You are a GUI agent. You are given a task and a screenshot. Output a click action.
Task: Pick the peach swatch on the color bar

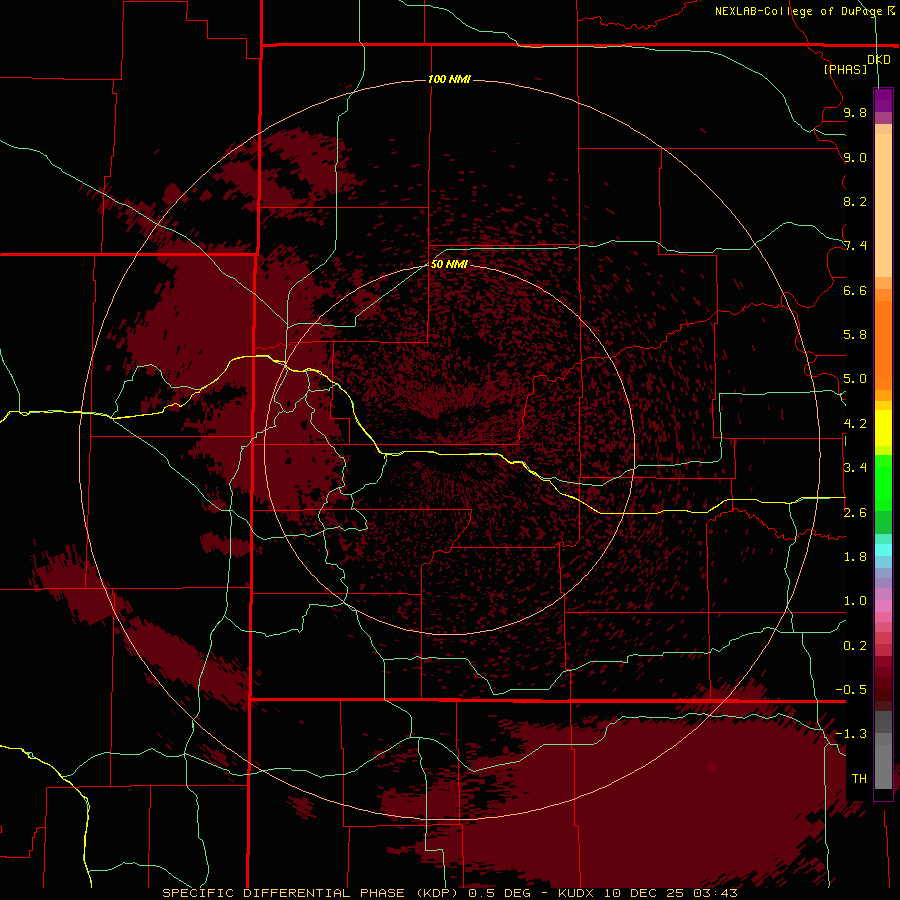[883, 207]
